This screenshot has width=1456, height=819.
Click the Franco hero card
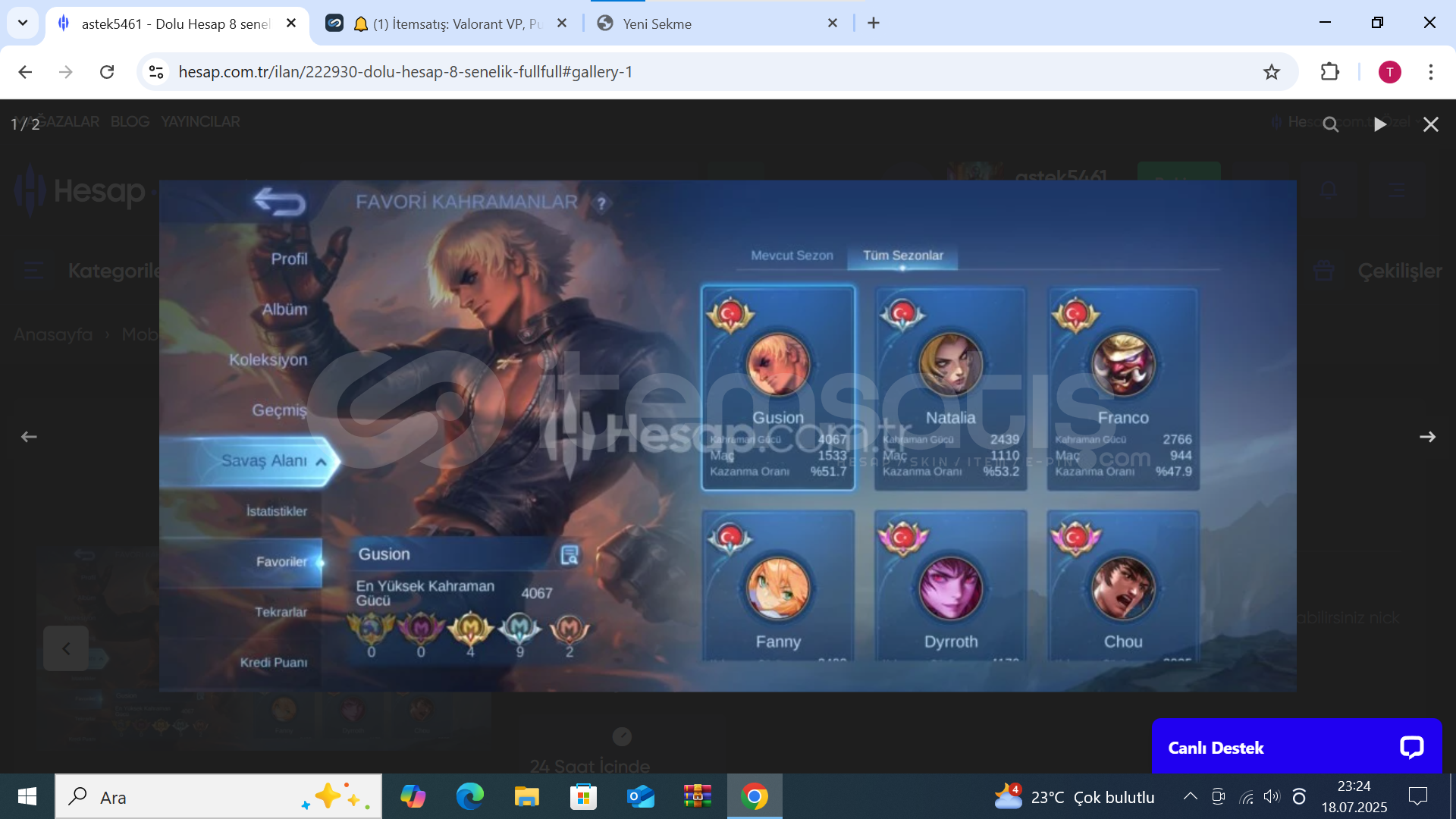pyautogui.click(x=1123, y=388)
